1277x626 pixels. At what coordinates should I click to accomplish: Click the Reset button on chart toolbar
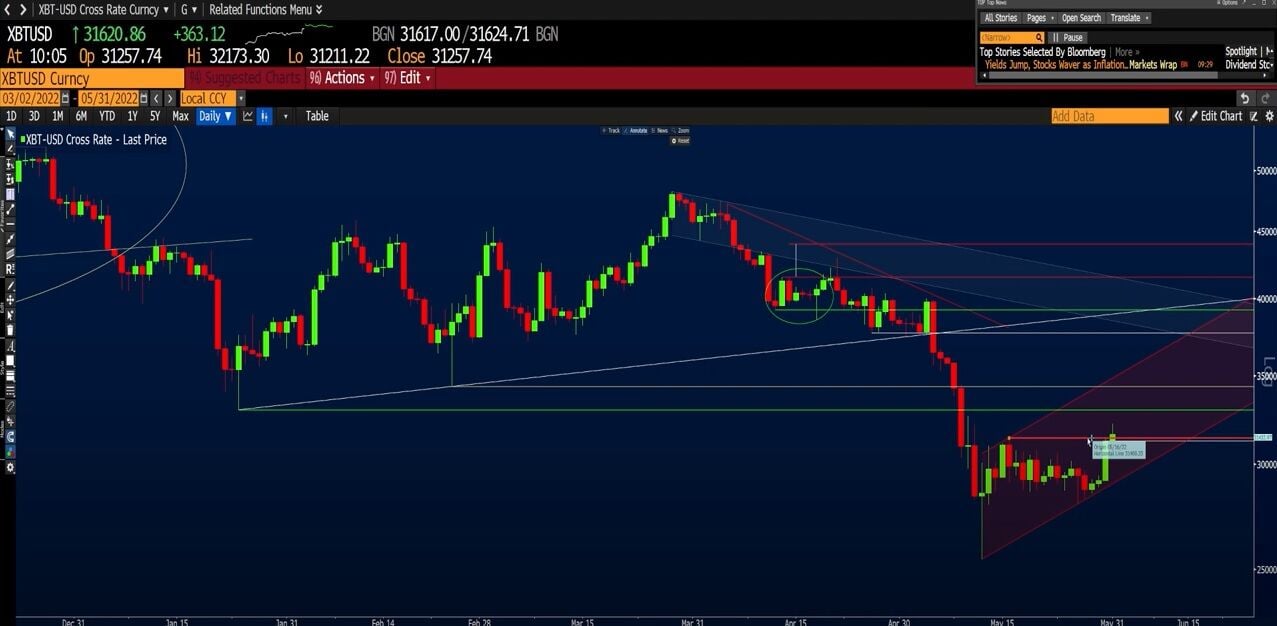(x=681, y=141)
